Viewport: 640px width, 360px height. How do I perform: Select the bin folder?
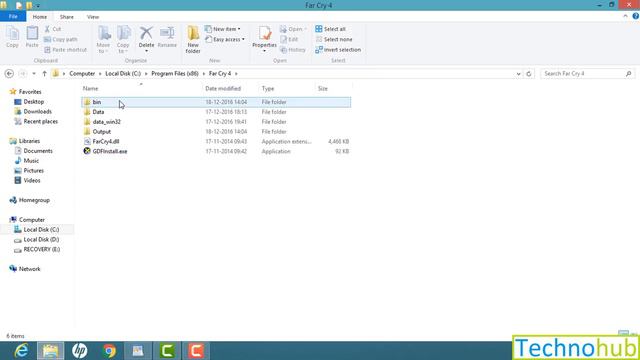pyautogui.click(x=216, y=102)
